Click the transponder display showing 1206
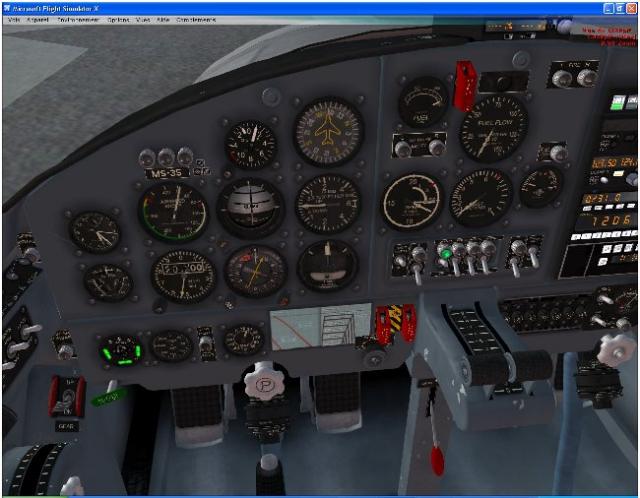Viewport: 640px width, 498px height. click(609, 221)
